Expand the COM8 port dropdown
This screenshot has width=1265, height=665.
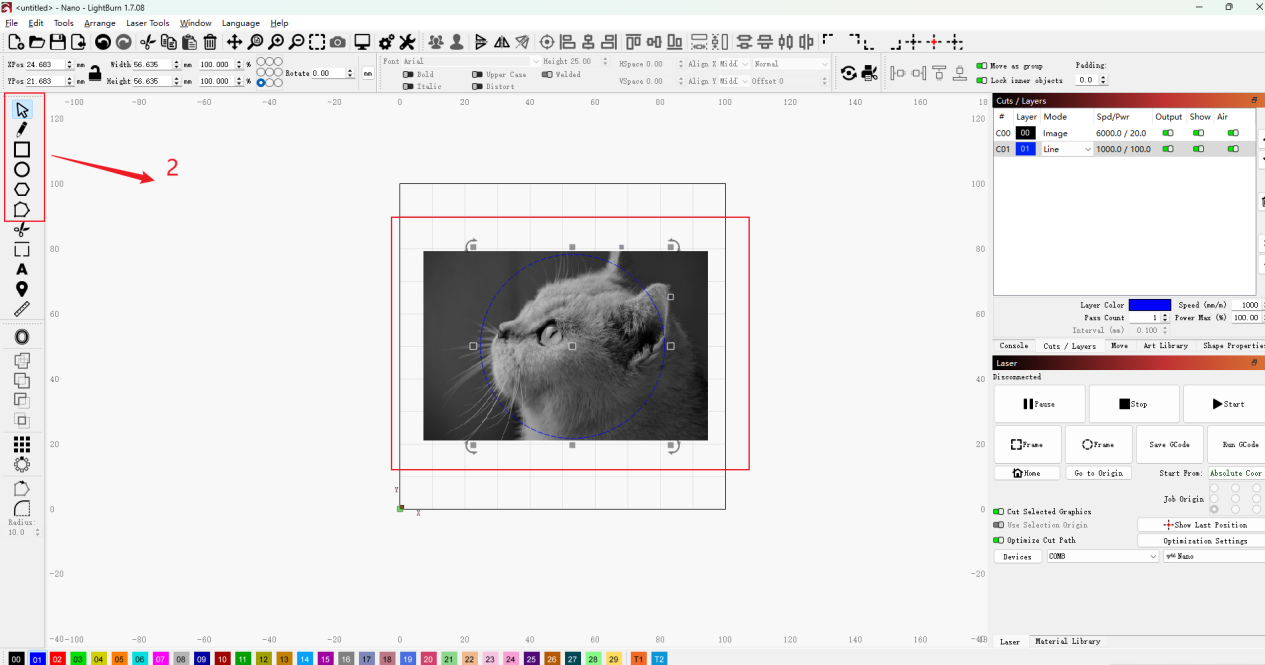(1101, 556)
